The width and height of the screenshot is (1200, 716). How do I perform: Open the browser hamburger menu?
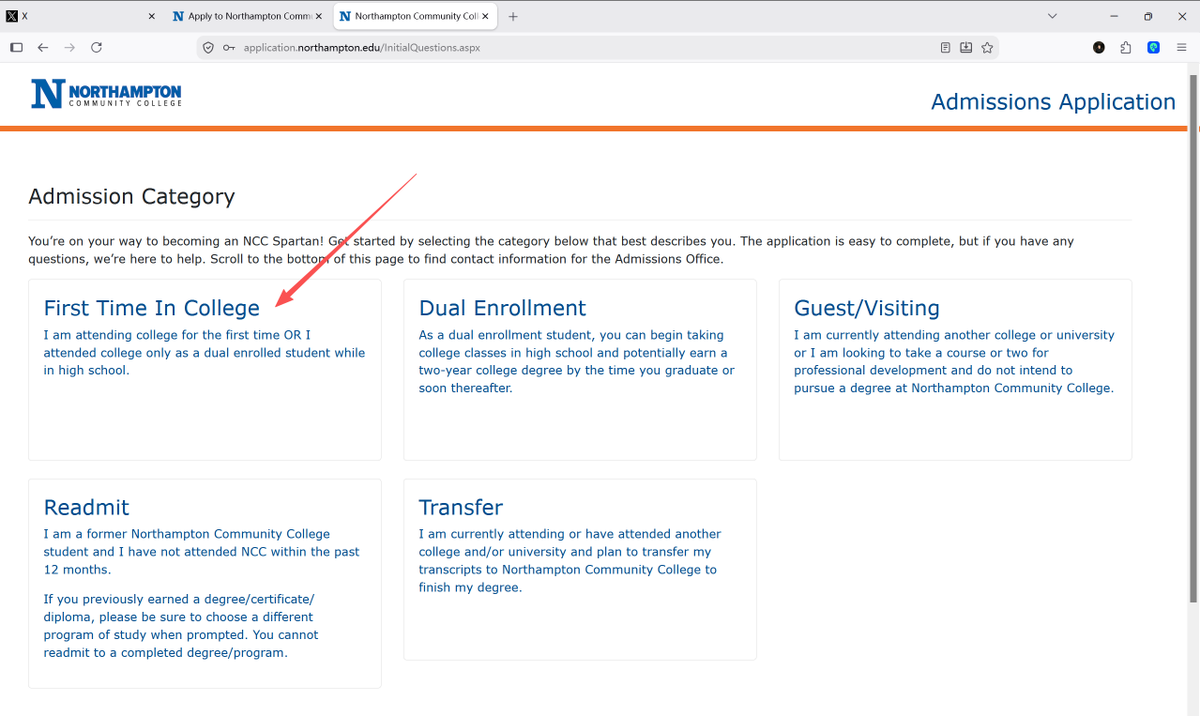[1181, 47]
